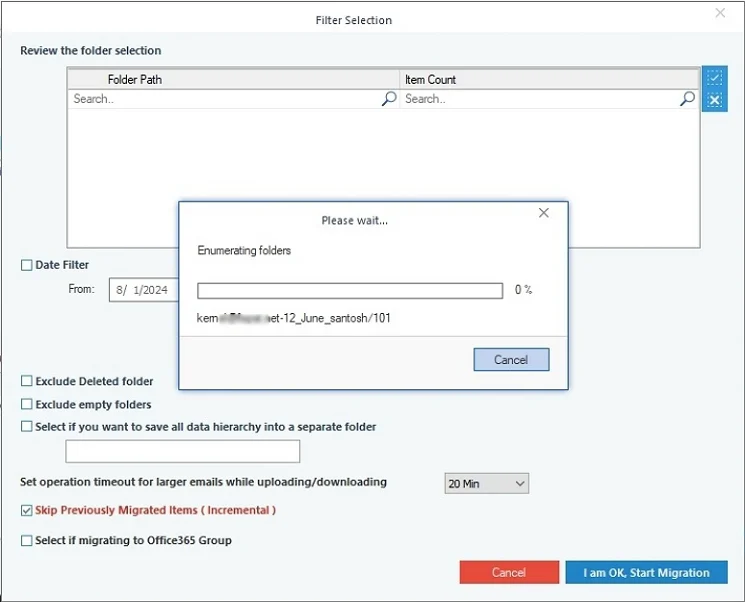Image resolution: width=745 pixels, height=602 pixels.
Task: Close the Please wait dialog
Action: click(x=544, y=213)
